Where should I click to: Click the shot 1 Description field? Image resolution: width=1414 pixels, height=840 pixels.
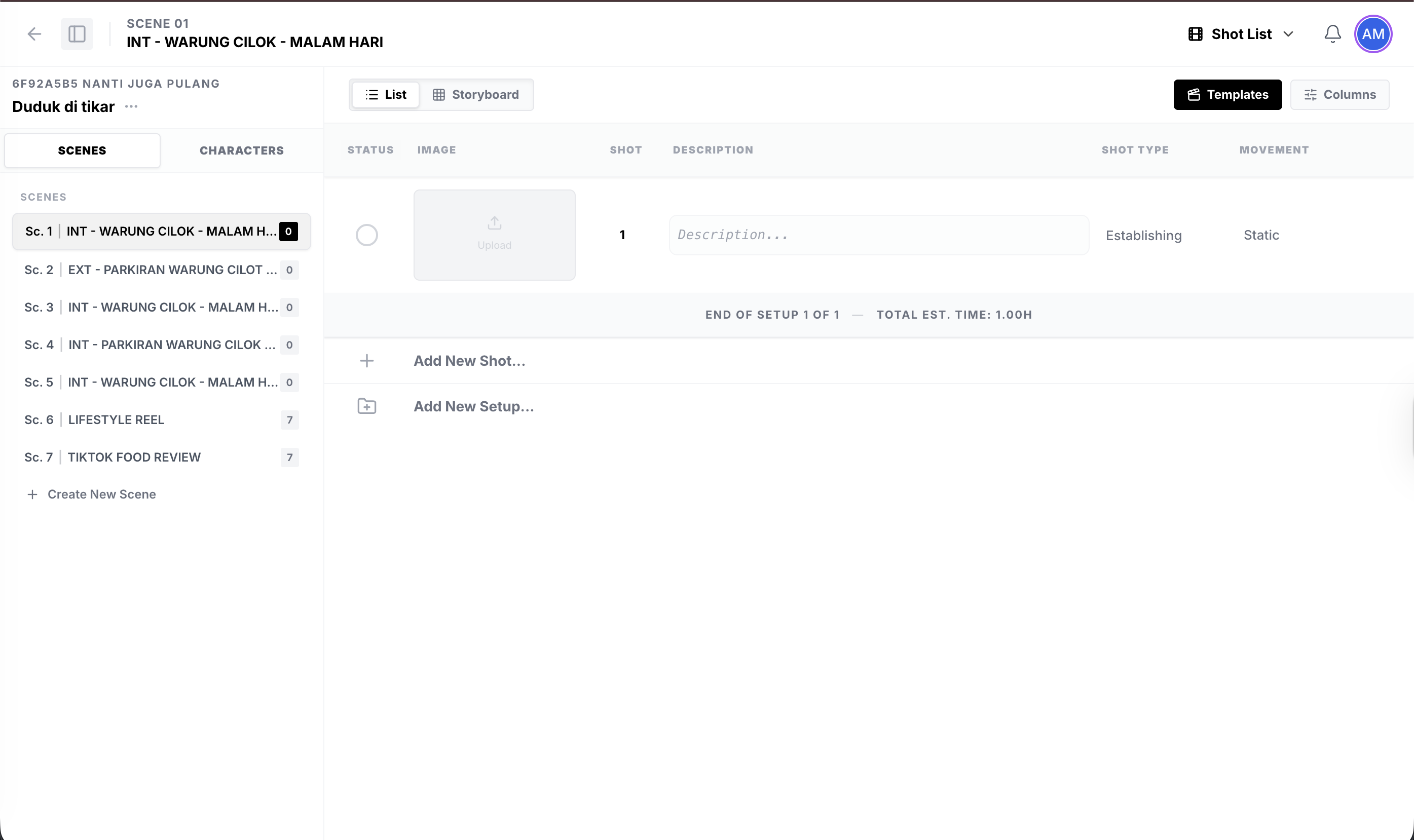point(878,235)
